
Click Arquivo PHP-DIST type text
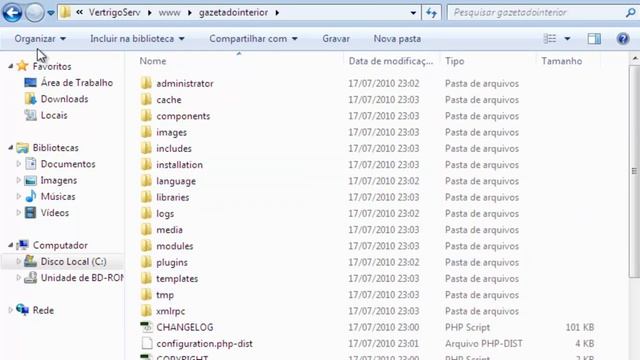click(x=484, y=344)
